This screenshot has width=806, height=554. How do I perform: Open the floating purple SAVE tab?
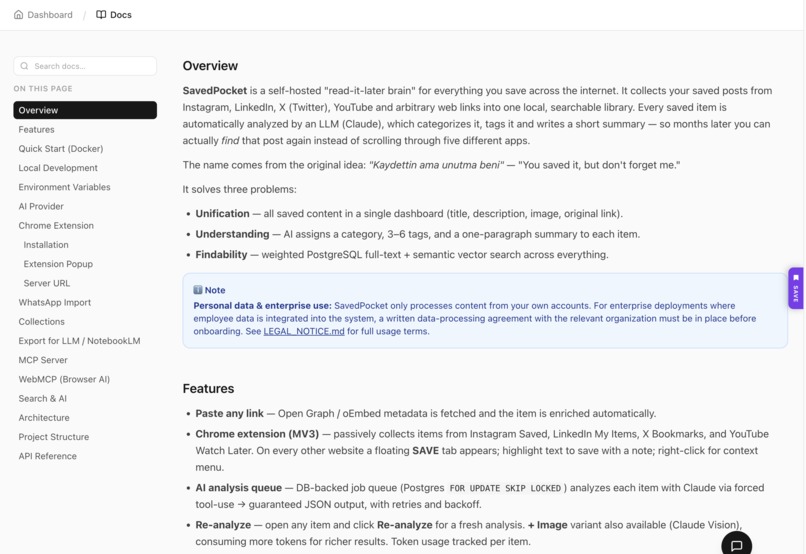pos(796,288)
